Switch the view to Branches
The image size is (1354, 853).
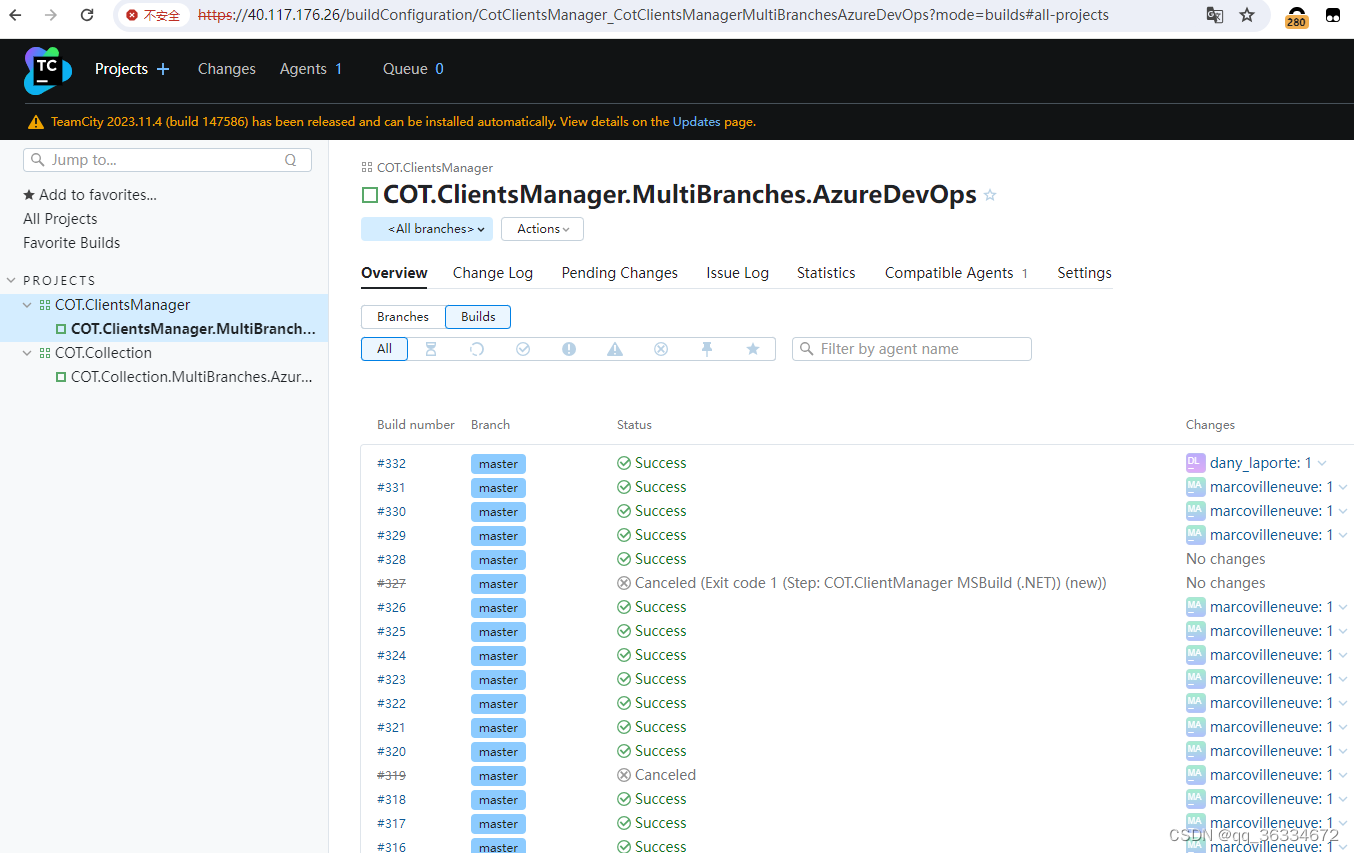[x=403, y=317]
